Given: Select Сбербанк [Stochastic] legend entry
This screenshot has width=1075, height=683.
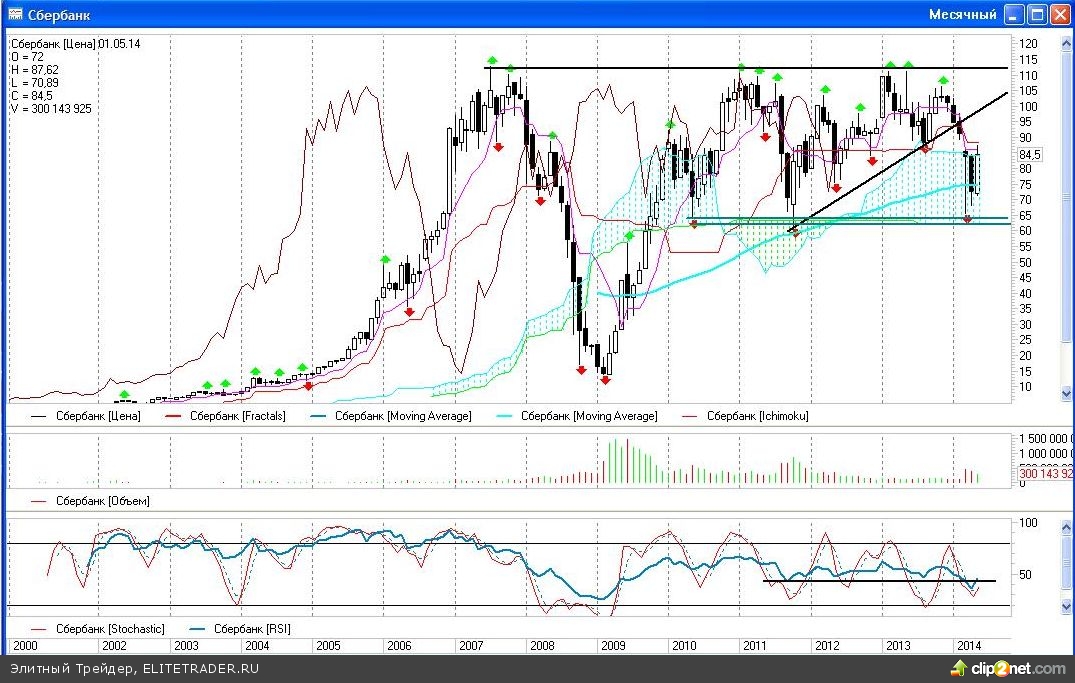Looking at the screenshot, I should pos(108,629).
